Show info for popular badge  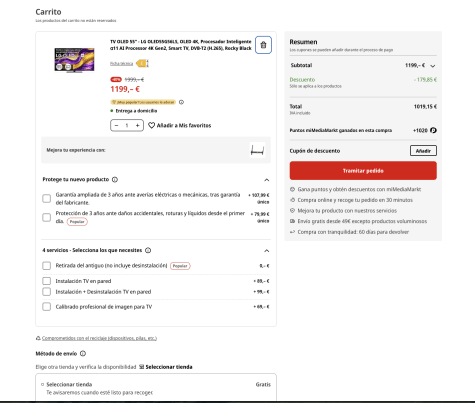point(181,102)
